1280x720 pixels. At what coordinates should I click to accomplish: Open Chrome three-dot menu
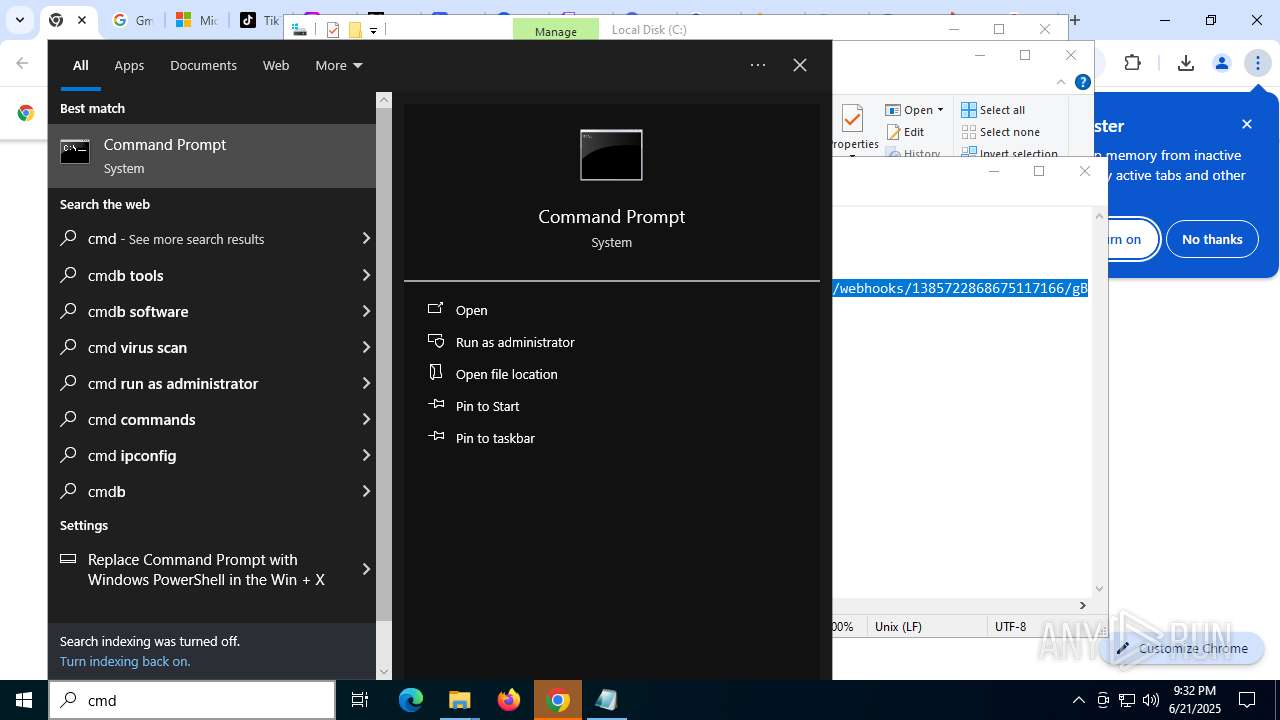[x=1257, y=63]
